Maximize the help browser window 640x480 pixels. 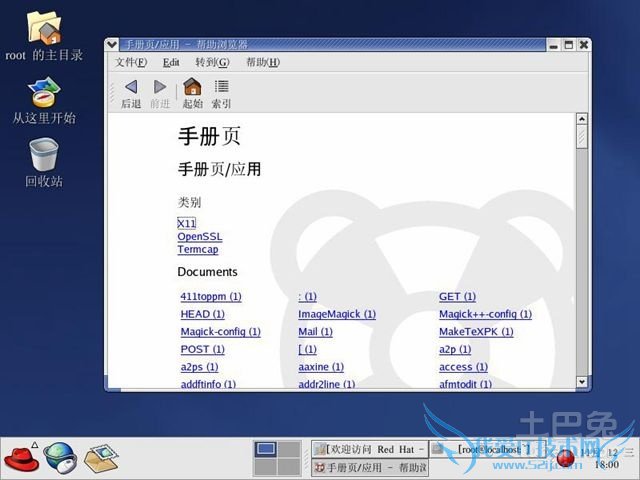[x=569, y=45]
